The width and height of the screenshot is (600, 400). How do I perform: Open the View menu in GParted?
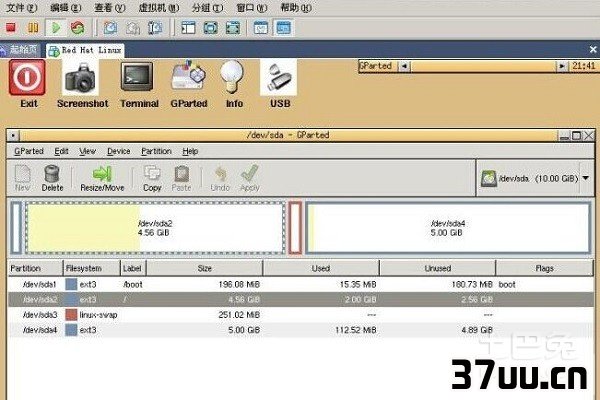87,151
